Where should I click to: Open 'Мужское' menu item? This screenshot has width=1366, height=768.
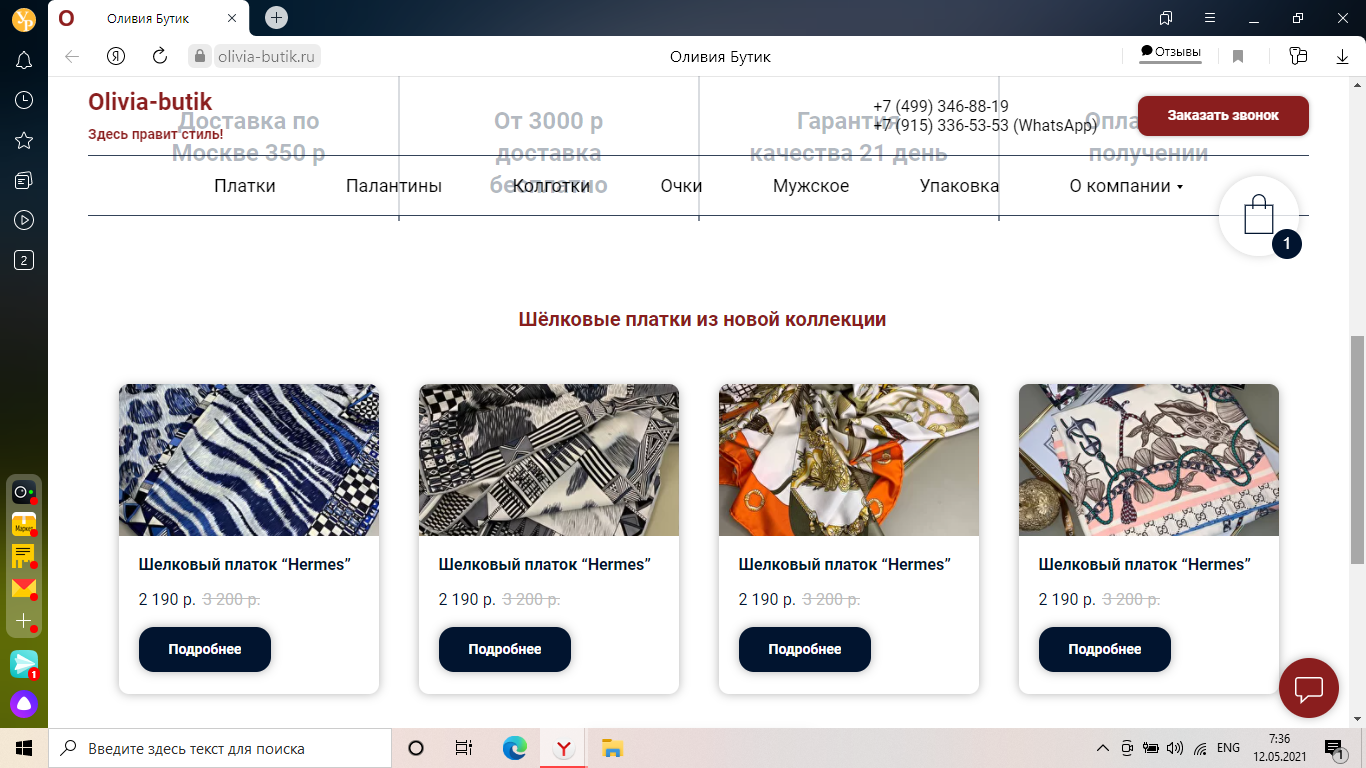pos(811,186)
